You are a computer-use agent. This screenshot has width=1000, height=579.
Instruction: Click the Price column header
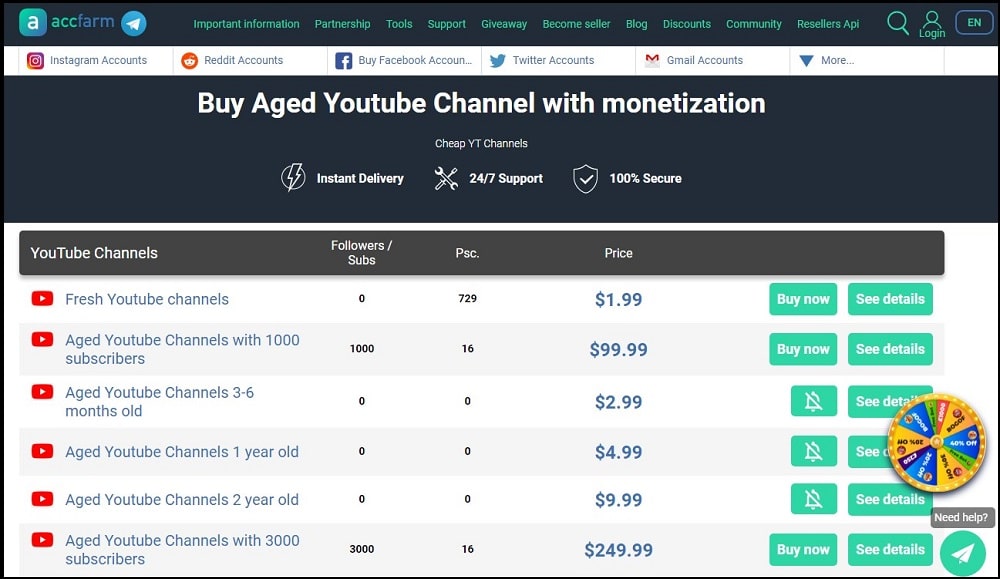pyautogui.click(x=618, y=253)
